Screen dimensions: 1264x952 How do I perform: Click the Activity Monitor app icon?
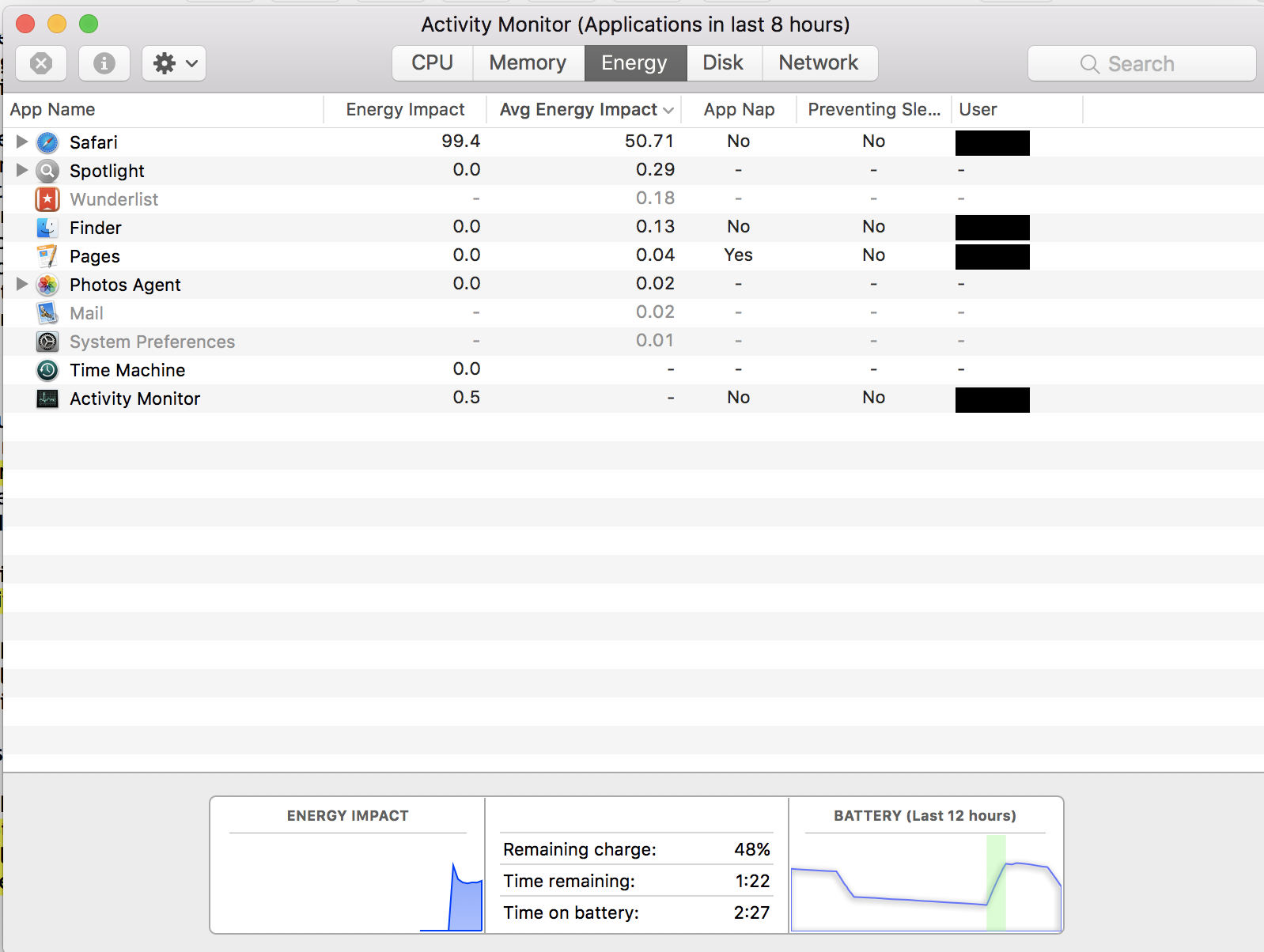(x=47, y=399)
